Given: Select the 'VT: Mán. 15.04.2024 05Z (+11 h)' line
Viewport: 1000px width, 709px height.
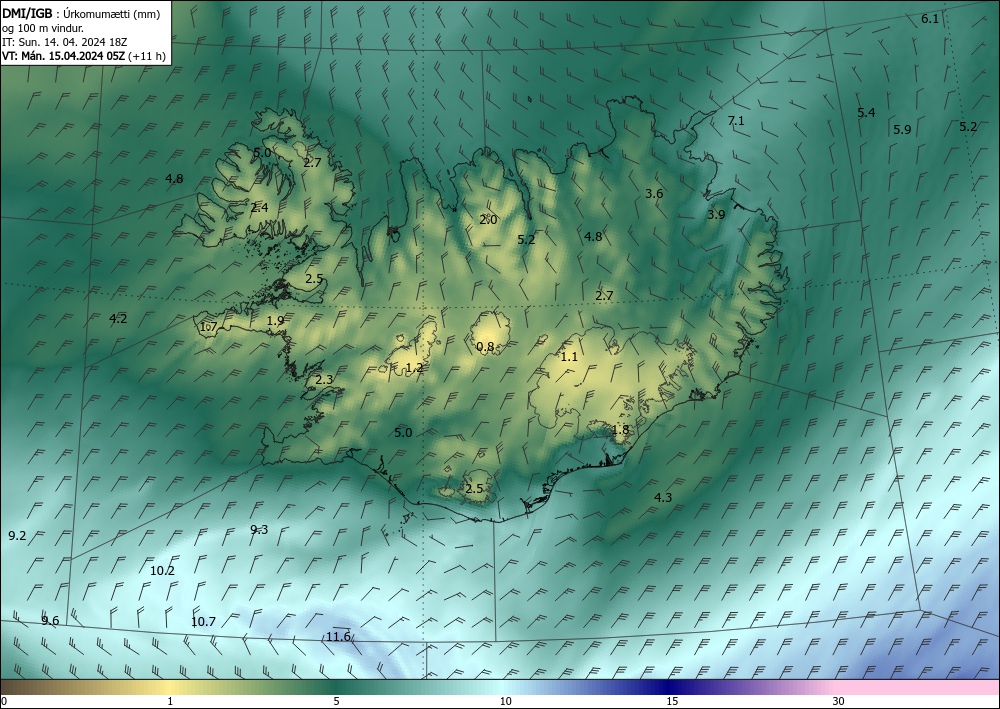Looking at the screenshot, I should tap(84, 56).
